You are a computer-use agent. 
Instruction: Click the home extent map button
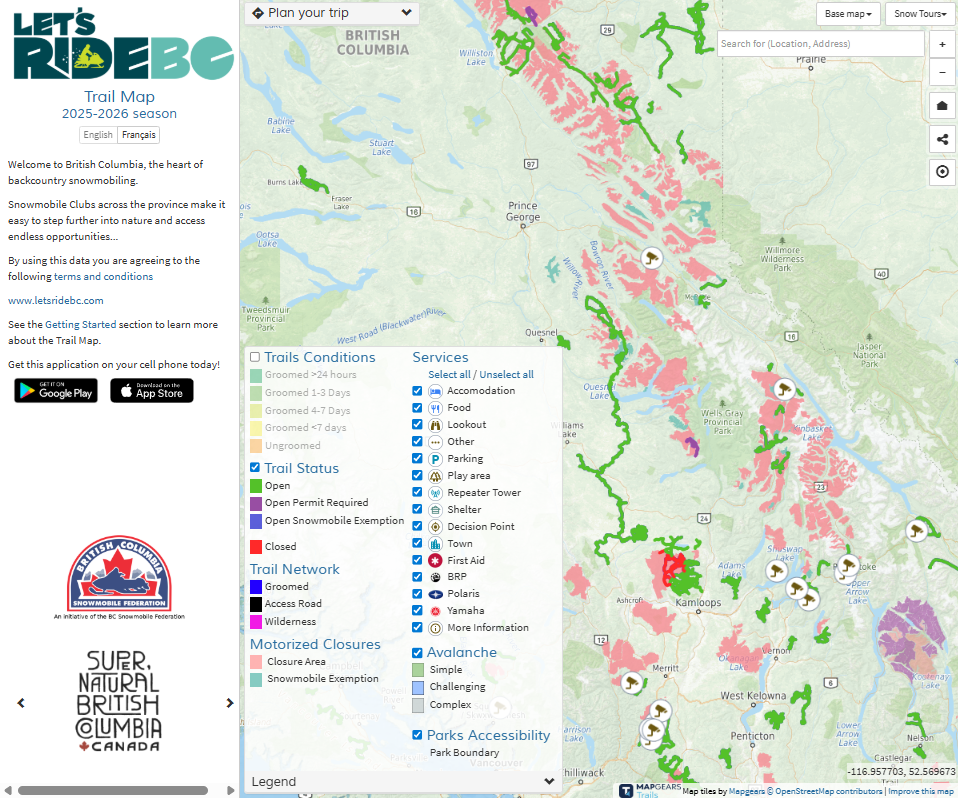coord(942,106)
